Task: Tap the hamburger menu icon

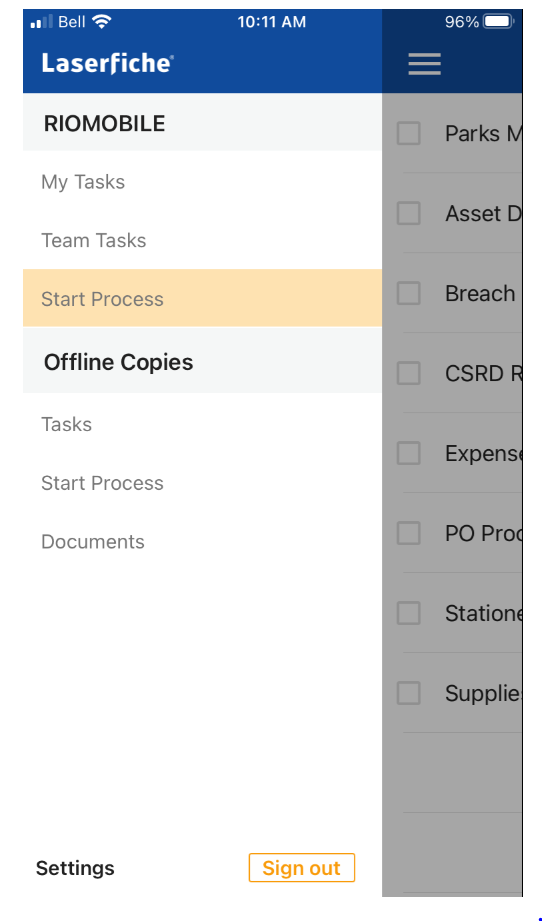Action: coord(425,63)
